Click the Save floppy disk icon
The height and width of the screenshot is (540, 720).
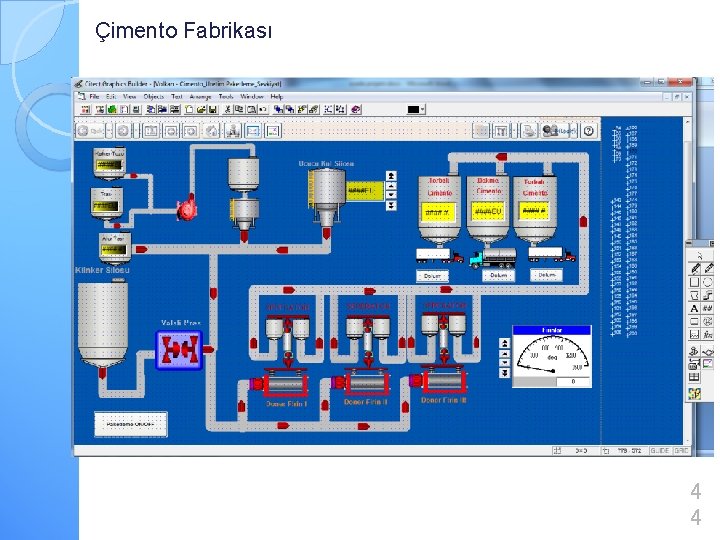tap(213, 110)
